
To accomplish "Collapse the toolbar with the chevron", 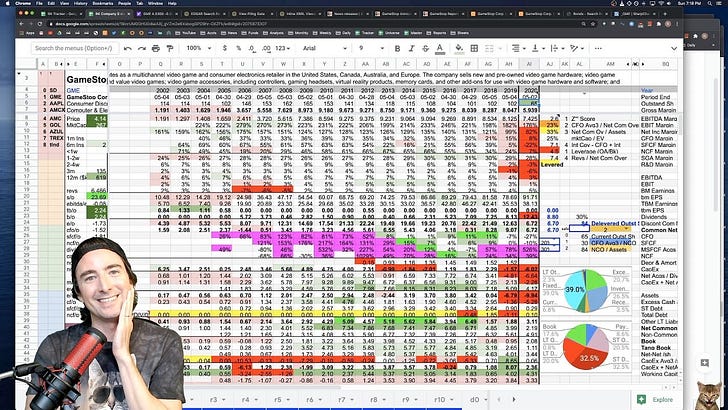I will (x=674, y=48).
